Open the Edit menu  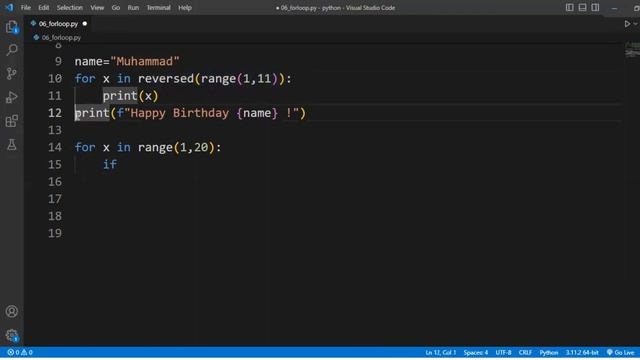click(44, 8)
